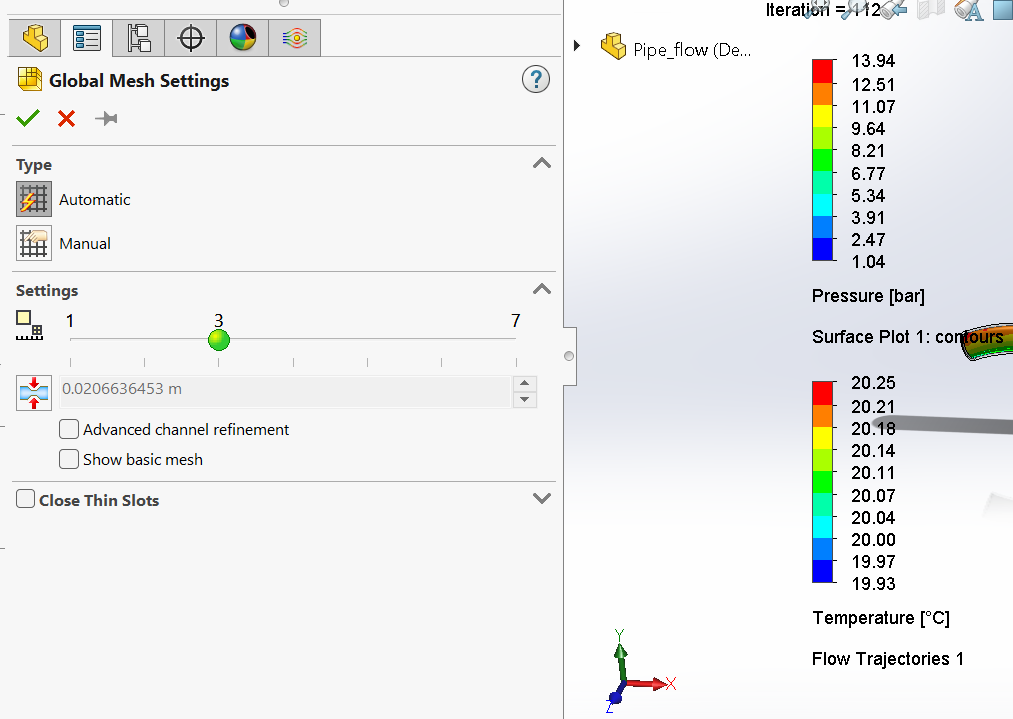Click the 19.93 temperature minimum value
The height and width of the screenshot is (719, 1013).
[x=873, y=583]
